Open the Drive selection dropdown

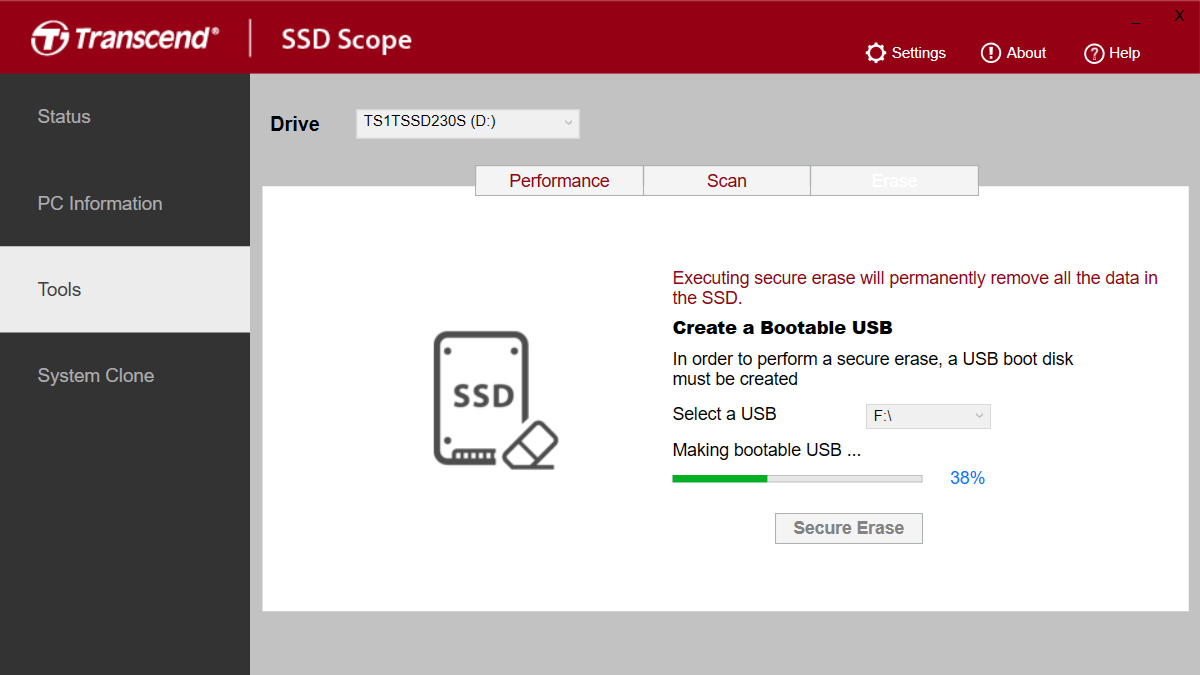[468, 123]
